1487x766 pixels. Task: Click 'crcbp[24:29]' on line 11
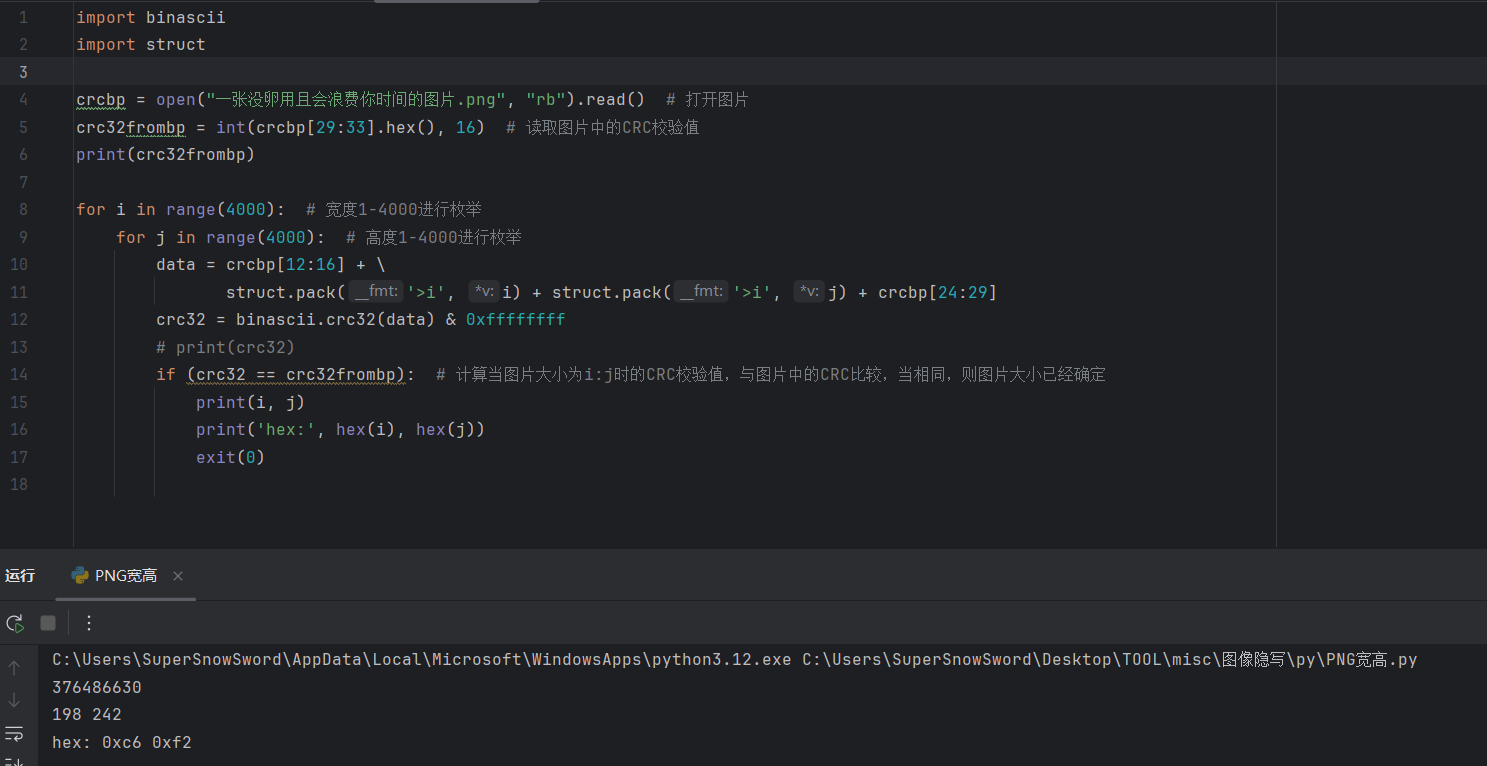pyautogui.click(x=937, y=292)
